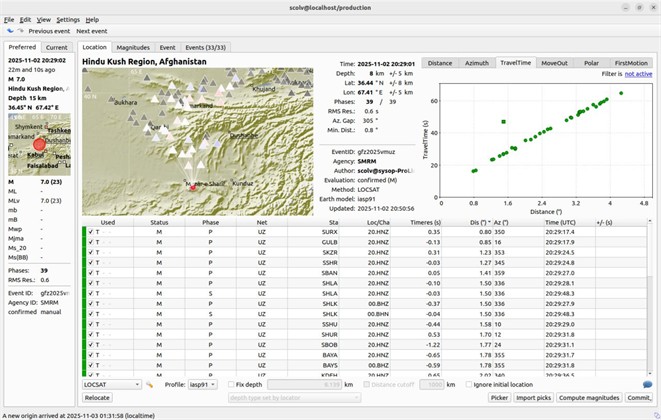Toggle Used checkbox for station SSHR
This screenshot has height=420, width=661.
91,263
